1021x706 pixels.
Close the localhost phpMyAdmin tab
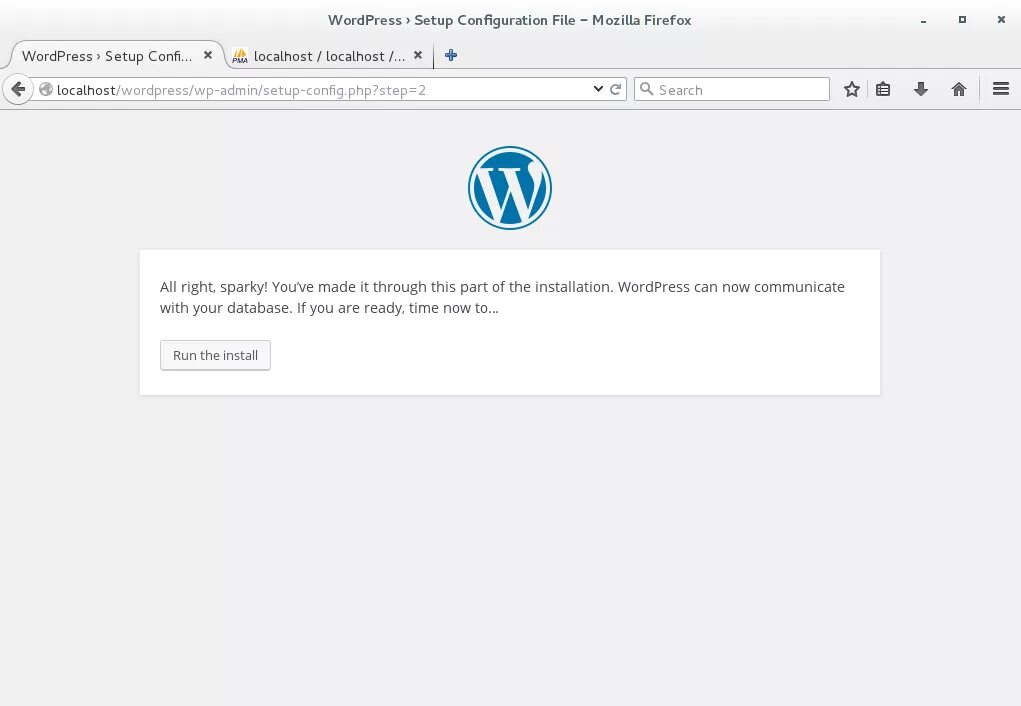(418, 55)
